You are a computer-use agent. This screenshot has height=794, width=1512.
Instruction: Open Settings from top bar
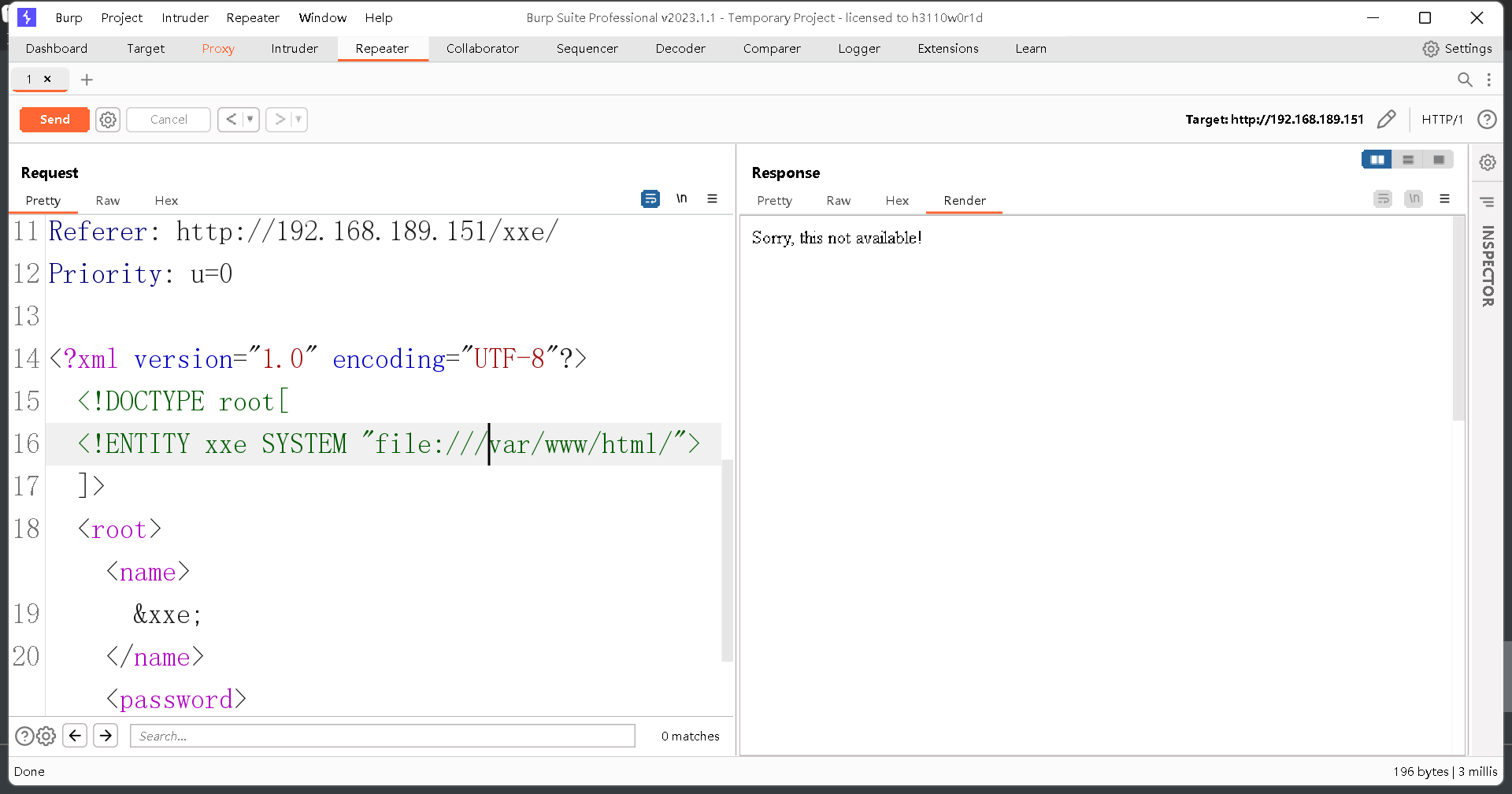tap(1457, 49)
